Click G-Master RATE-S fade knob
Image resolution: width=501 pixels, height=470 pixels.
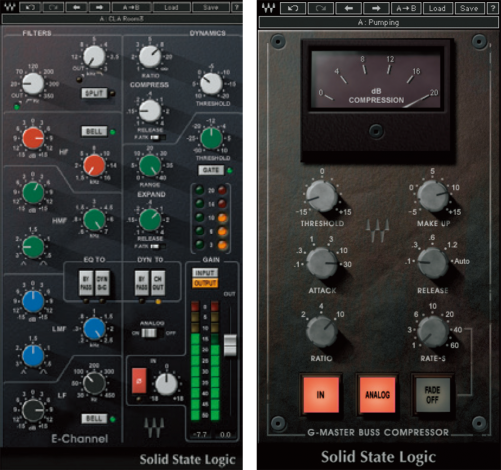click(433, 332)
